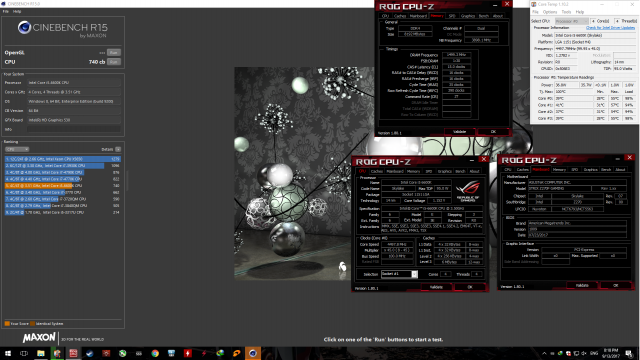Switch to CPU tab in Mainboard CPU-Z window
Screen dimensions: 640x360
tap(508, 170)
